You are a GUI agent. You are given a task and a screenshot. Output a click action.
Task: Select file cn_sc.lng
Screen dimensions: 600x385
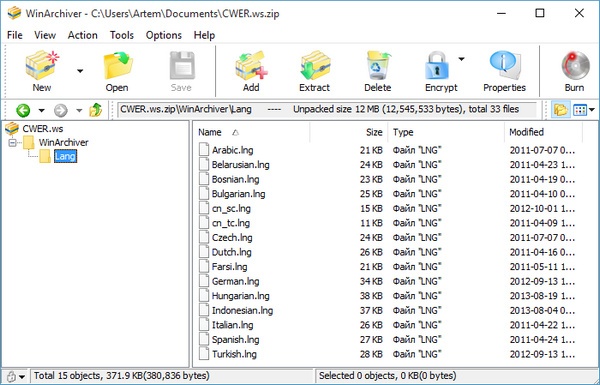pos(231,209)
